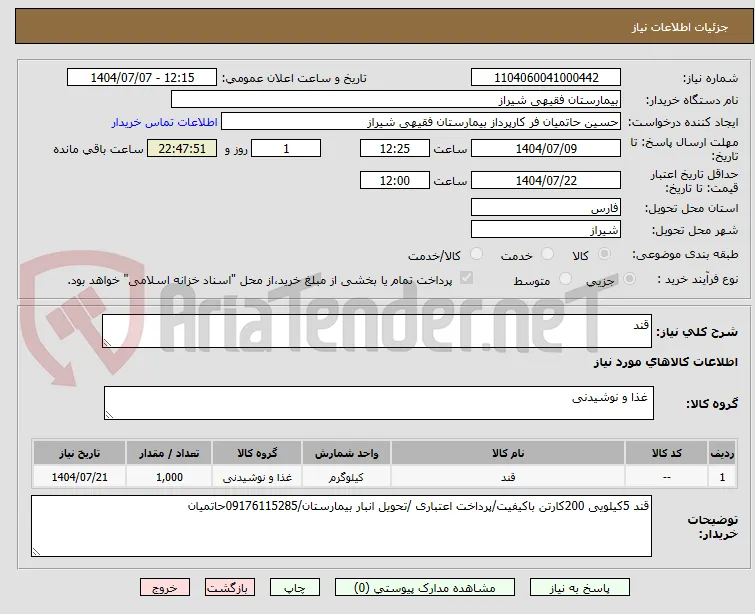Click the شرح کلی نیاز textarea containing قند
Viewport: 755px width, 614px height.
point(377,331)
